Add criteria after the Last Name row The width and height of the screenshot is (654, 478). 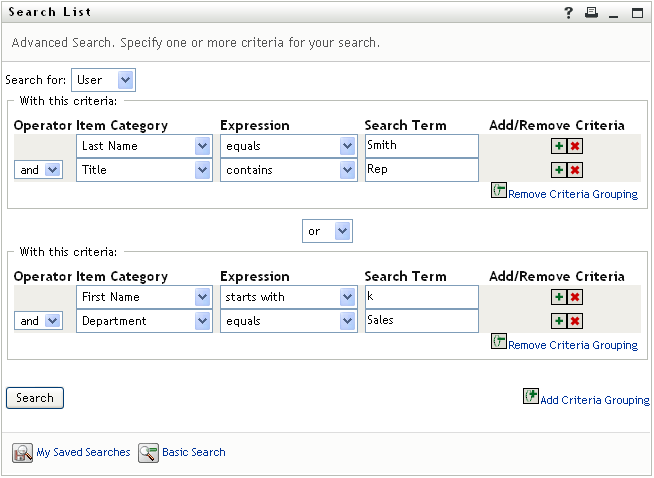point(559,146)
